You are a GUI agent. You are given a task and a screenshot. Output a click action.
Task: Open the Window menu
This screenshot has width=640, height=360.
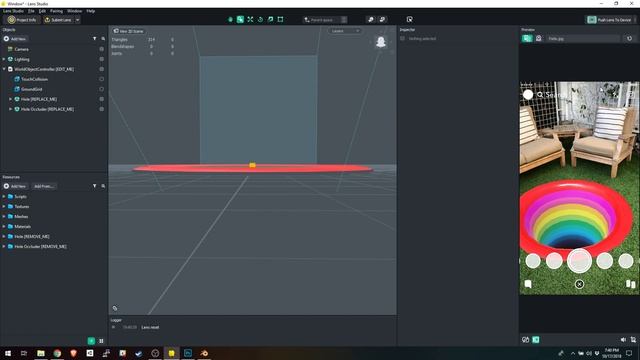74,11
